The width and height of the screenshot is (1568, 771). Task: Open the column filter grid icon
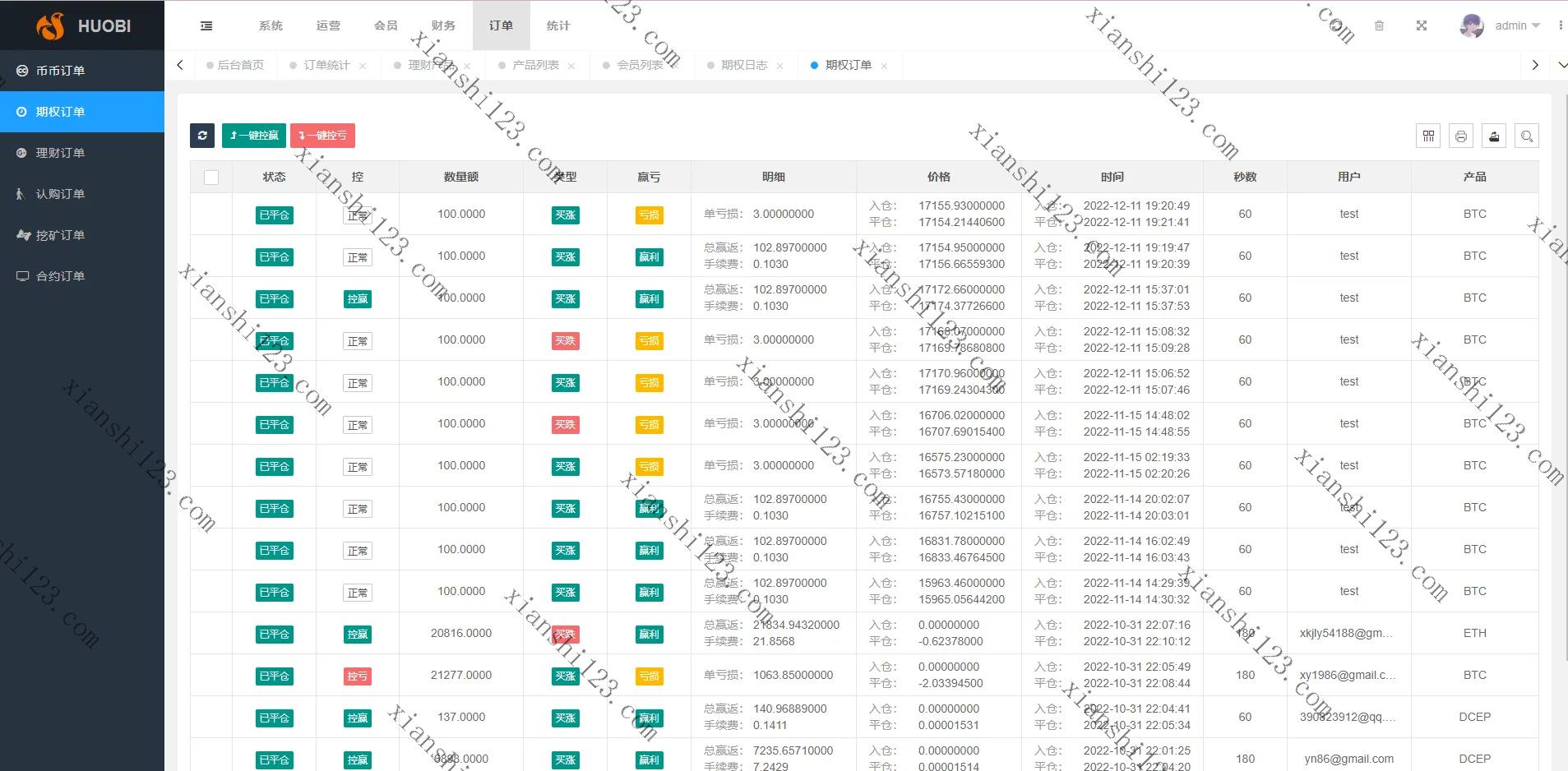tap(1428, 136)
